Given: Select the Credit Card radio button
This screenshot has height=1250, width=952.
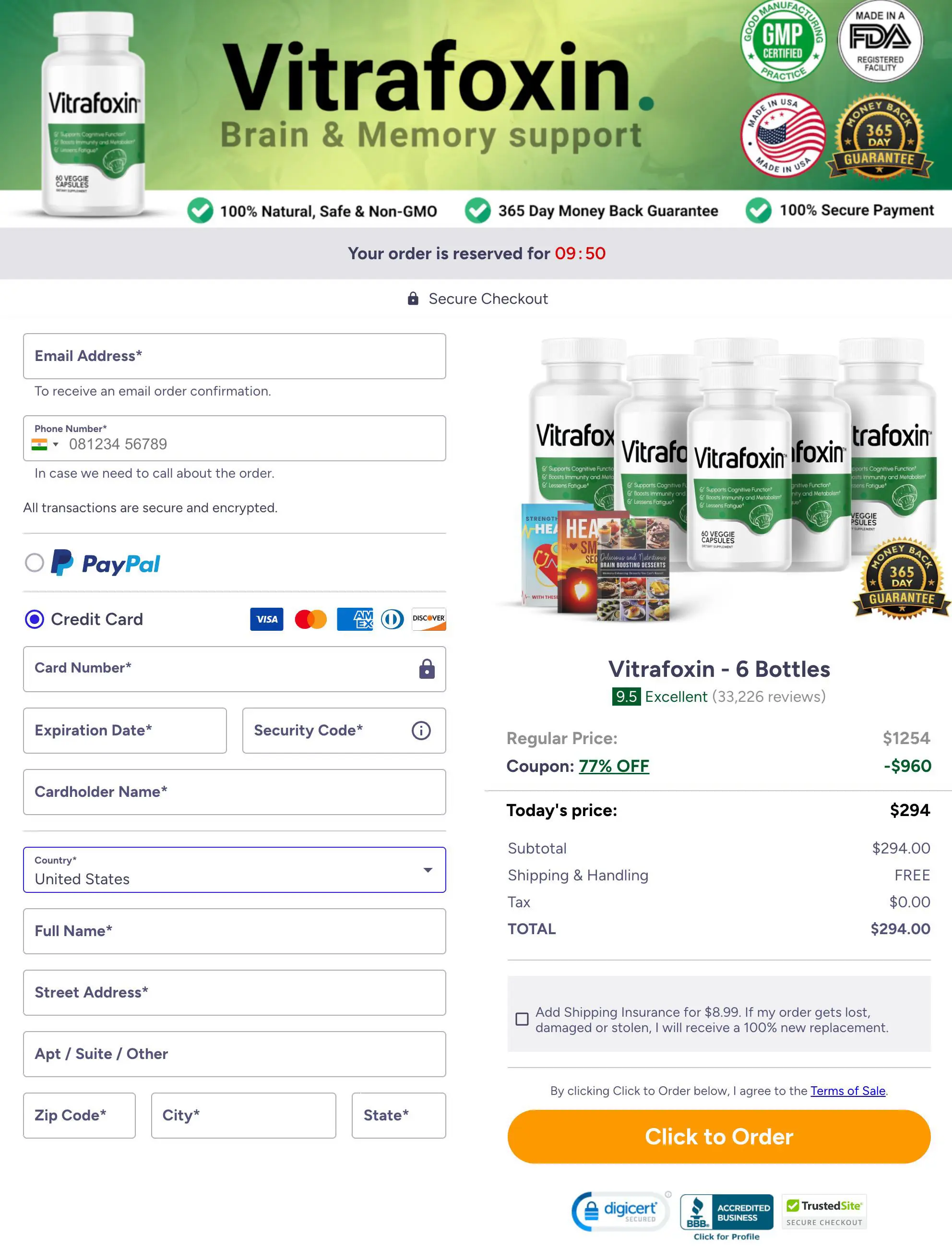Looking at the screenshot, I should (35, 619).
